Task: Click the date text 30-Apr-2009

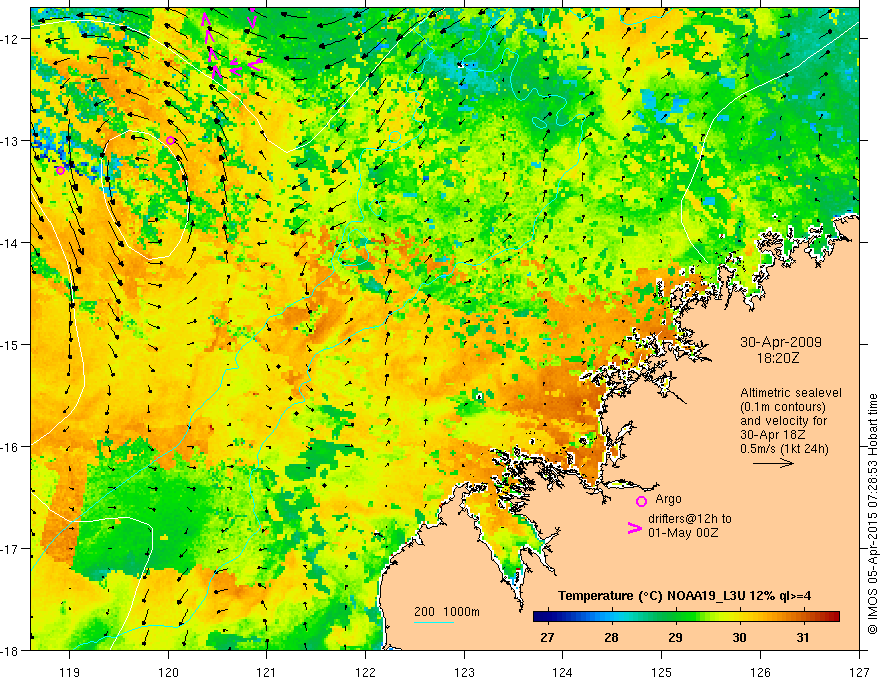Action: pyautogui.click(x=781, y=342)
